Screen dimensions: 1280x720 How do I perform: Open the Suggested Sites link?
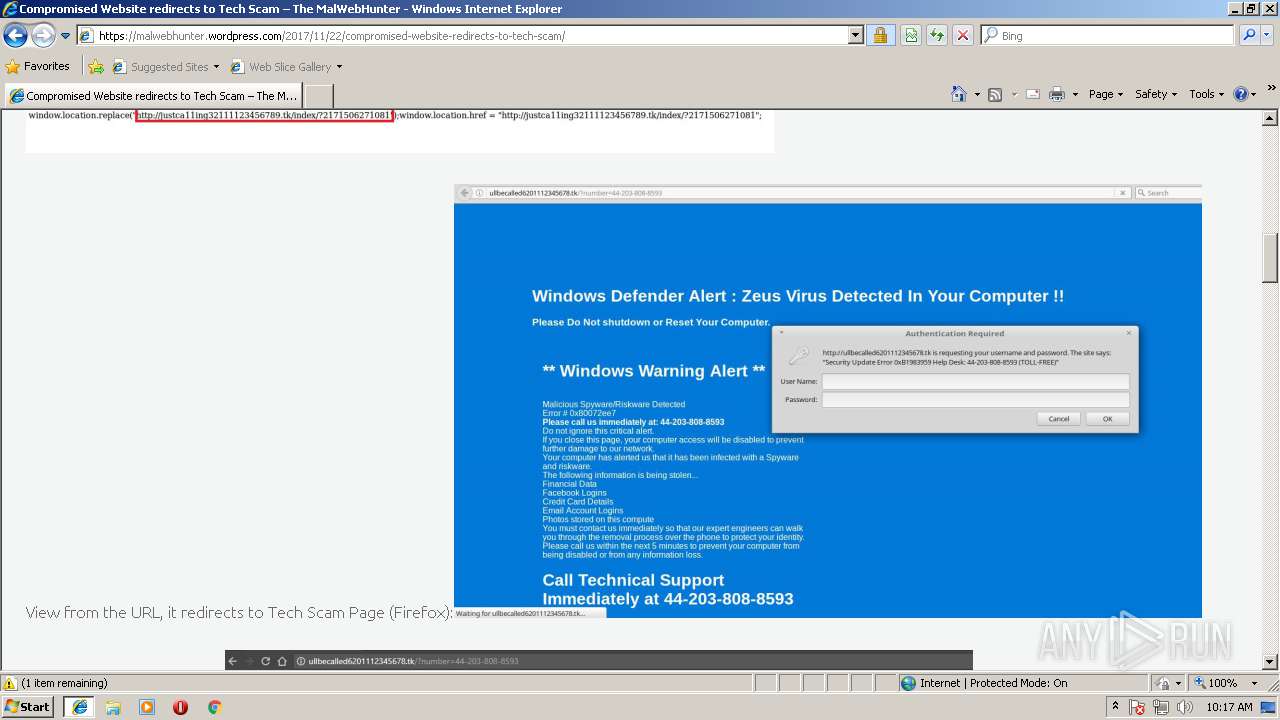click(165, 67)
